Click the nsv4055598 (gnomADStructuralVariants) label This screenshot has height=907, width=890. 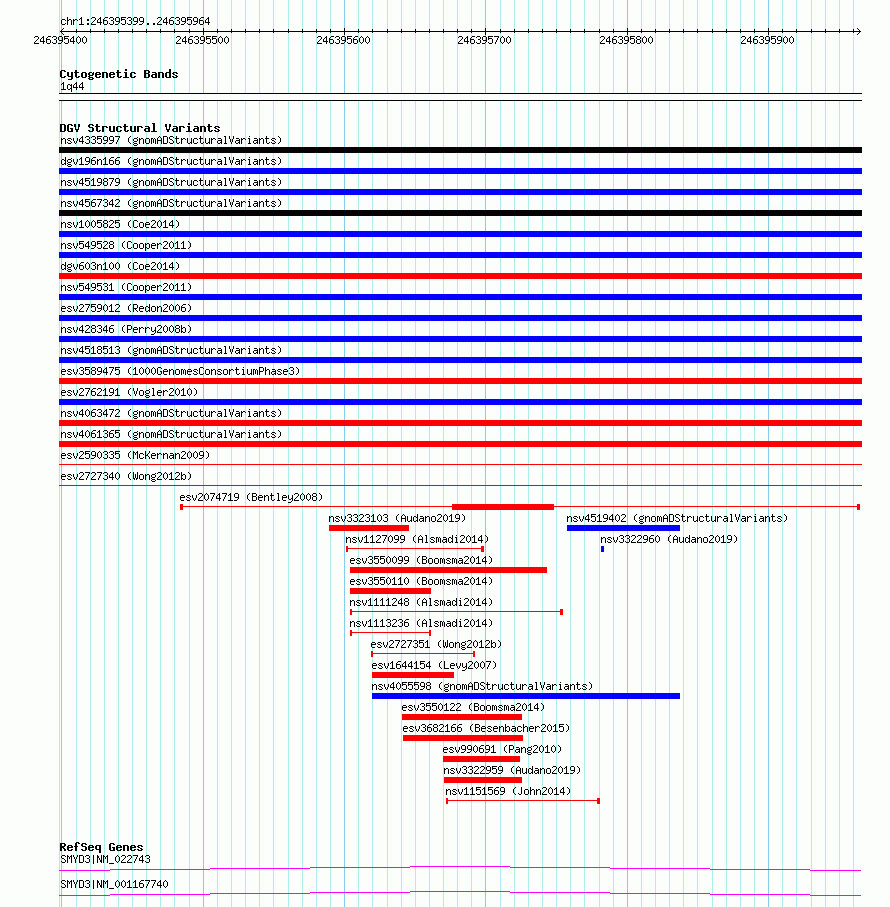482,687
